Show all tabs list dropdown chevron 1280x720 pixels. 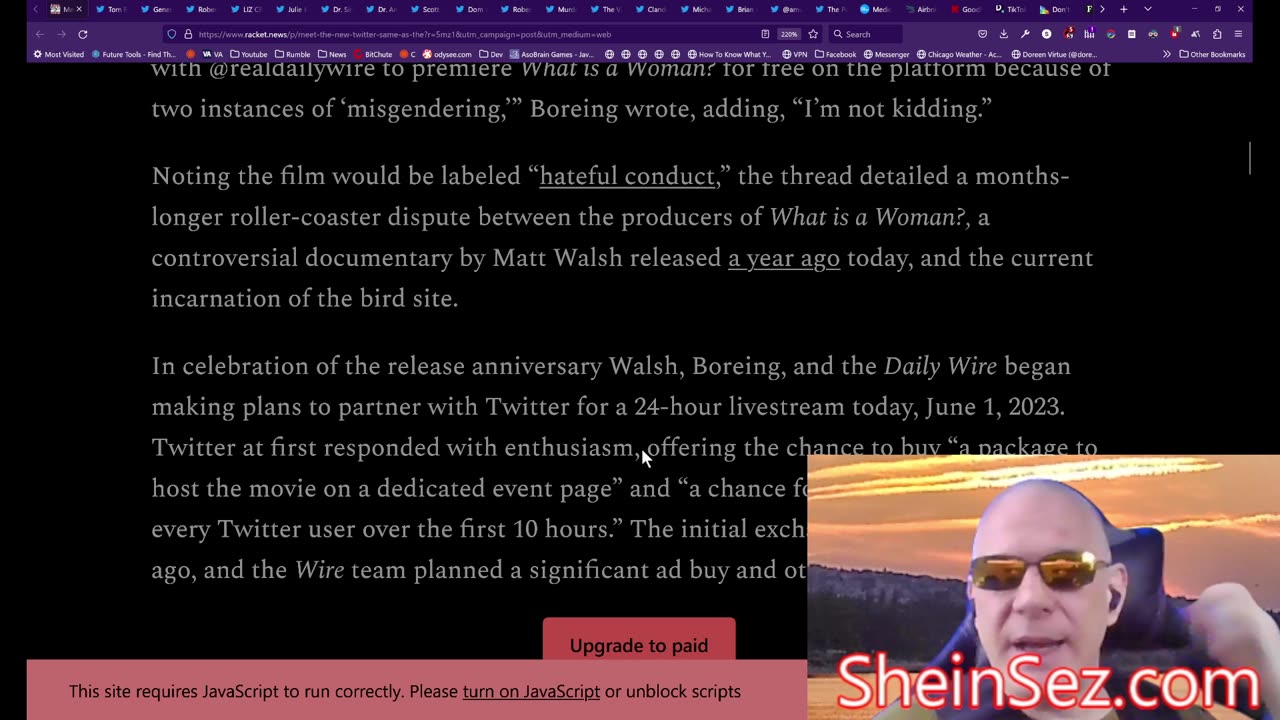pos(1147,9)
